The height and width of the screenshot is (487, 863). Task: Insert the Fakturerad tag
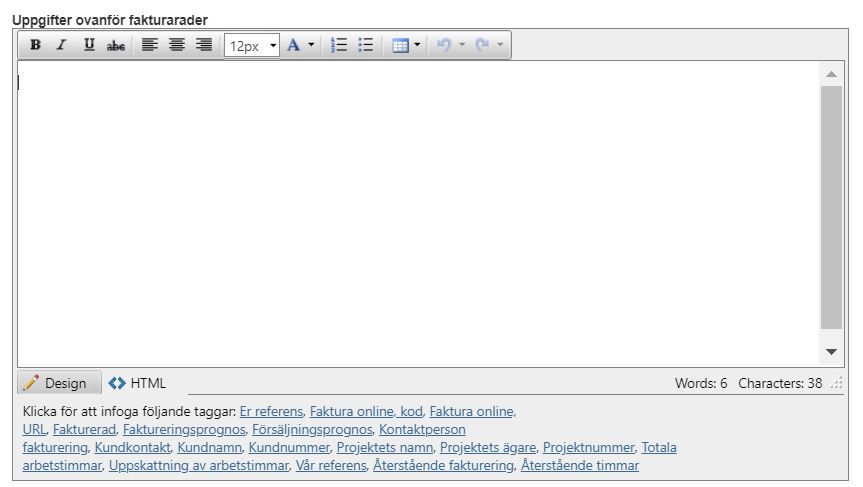(84, 430)
